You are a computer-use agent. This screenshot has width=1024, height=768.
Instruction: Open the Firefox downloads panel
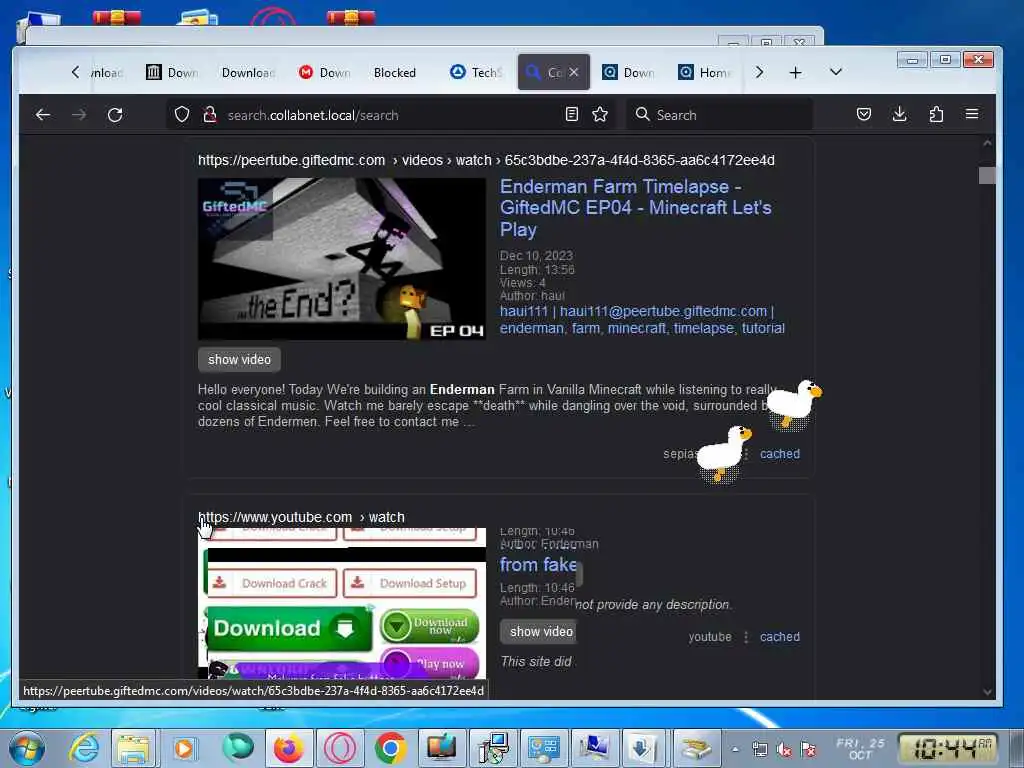[x=899, y=115]
